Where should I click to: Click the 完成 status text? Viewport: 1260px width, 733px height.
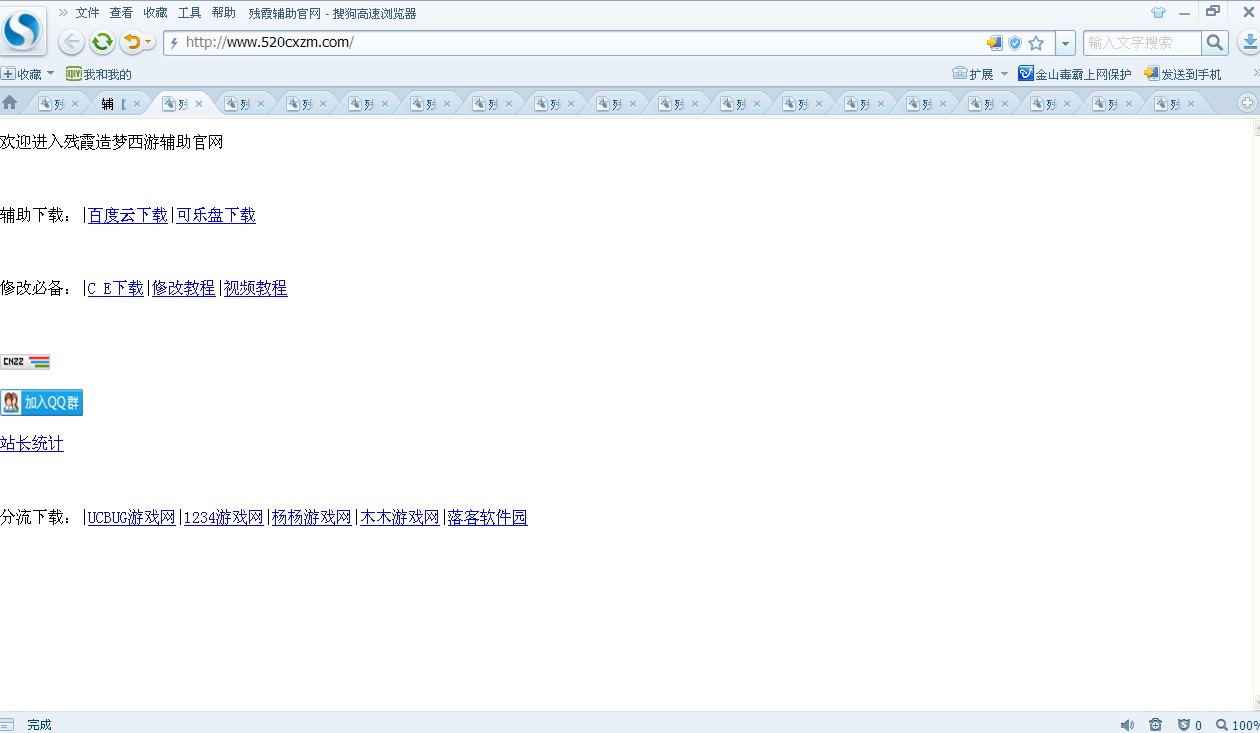click(x=39, y=725)
